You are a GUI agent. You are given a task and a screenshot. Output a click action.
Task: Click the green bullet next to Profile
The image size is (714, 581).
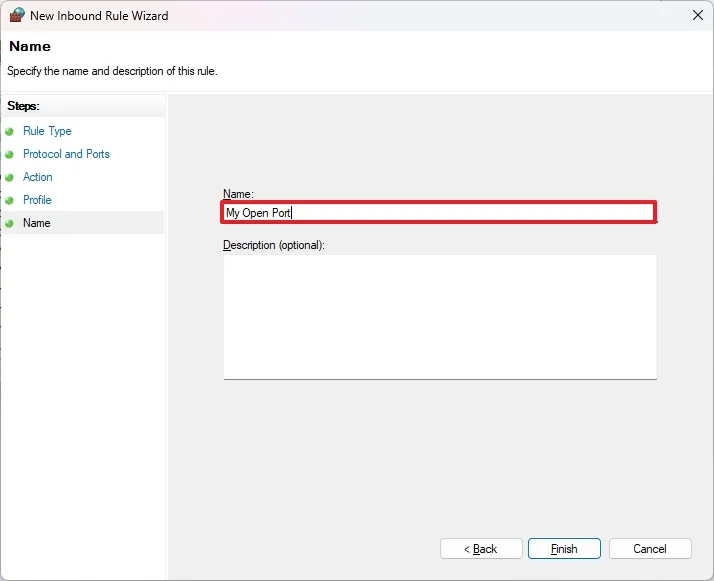10,200
